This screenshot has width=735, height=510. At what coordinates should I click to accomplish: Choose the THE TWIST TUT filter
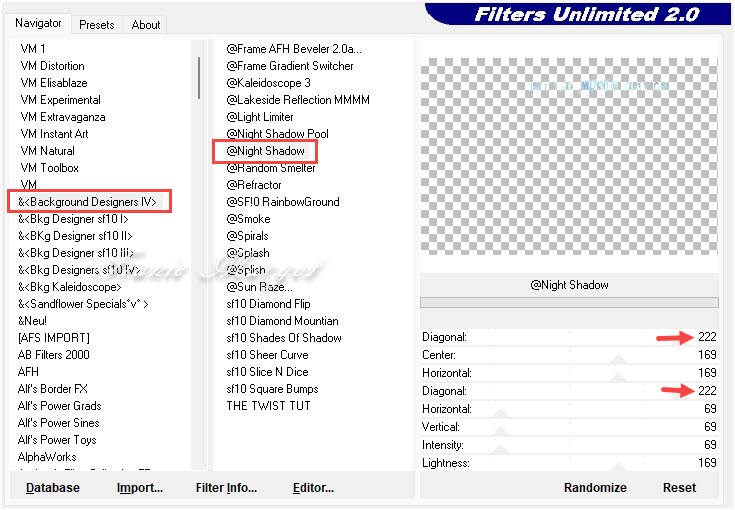268,406
